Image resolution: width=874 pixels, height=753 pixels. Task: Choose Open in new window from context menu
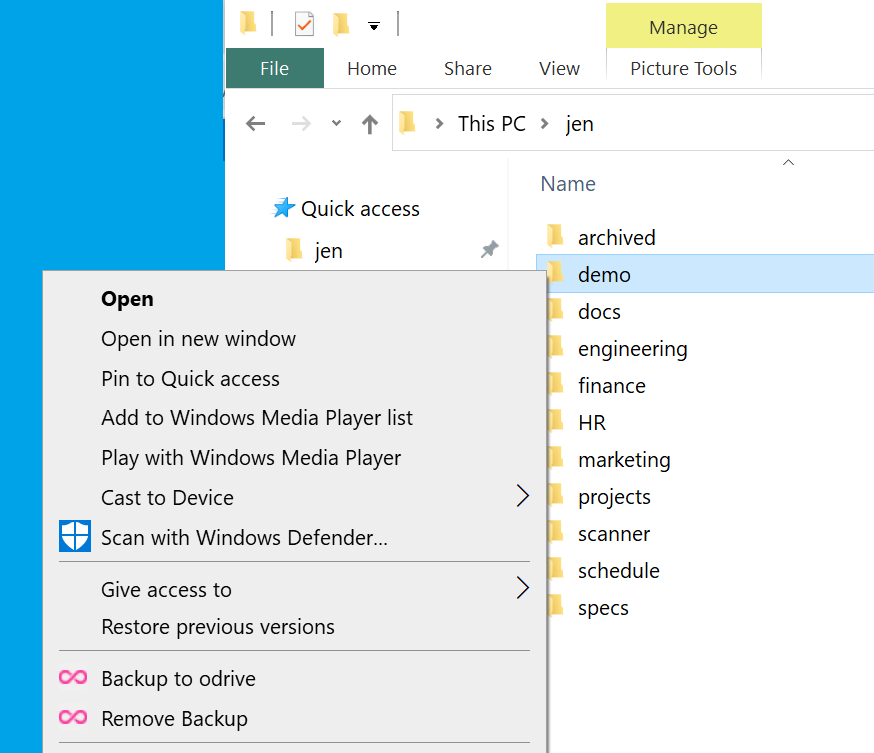coord(198,339)
